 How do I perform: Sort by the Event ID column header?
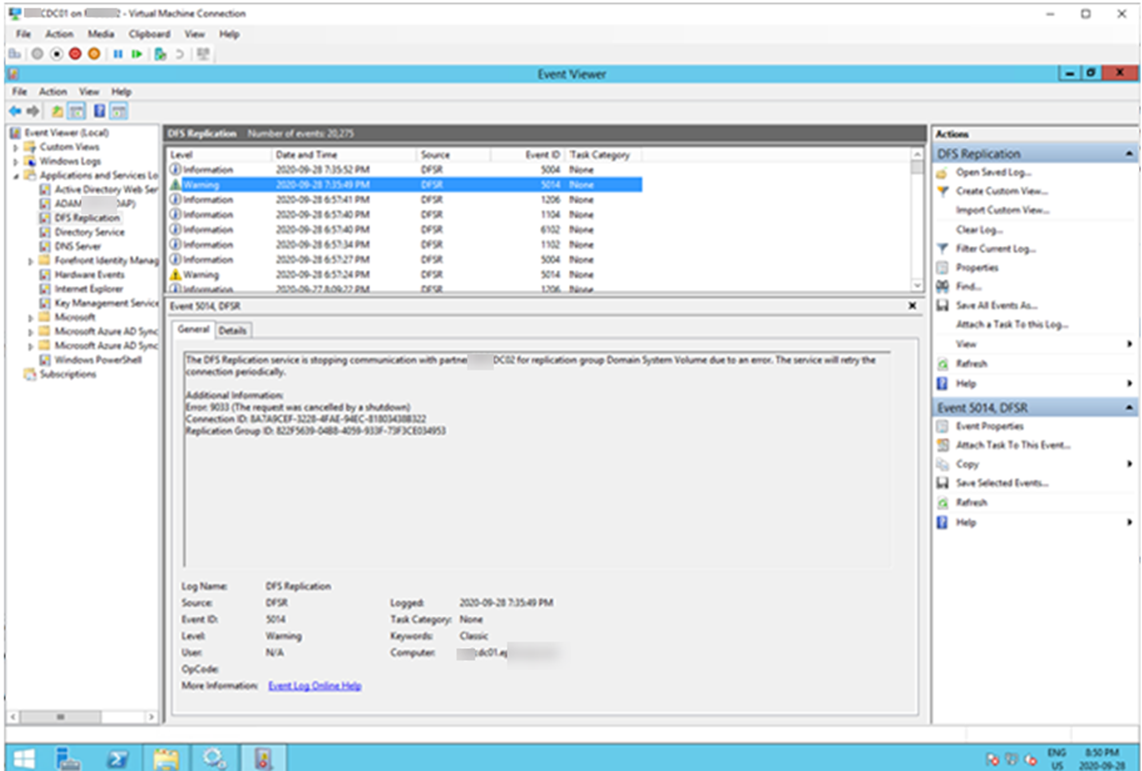(x=528, y=154)
